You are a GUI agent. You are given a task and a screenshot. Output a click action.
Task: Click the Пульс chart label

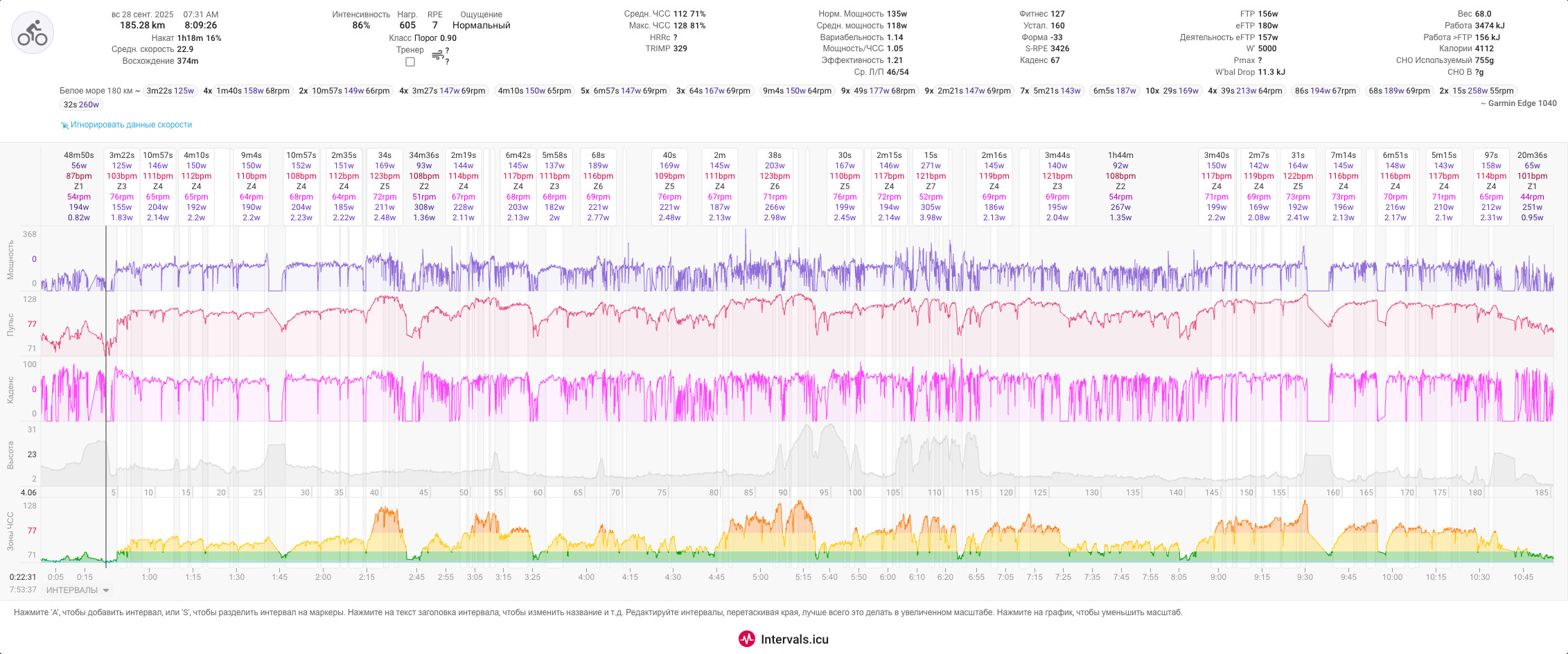10,324
